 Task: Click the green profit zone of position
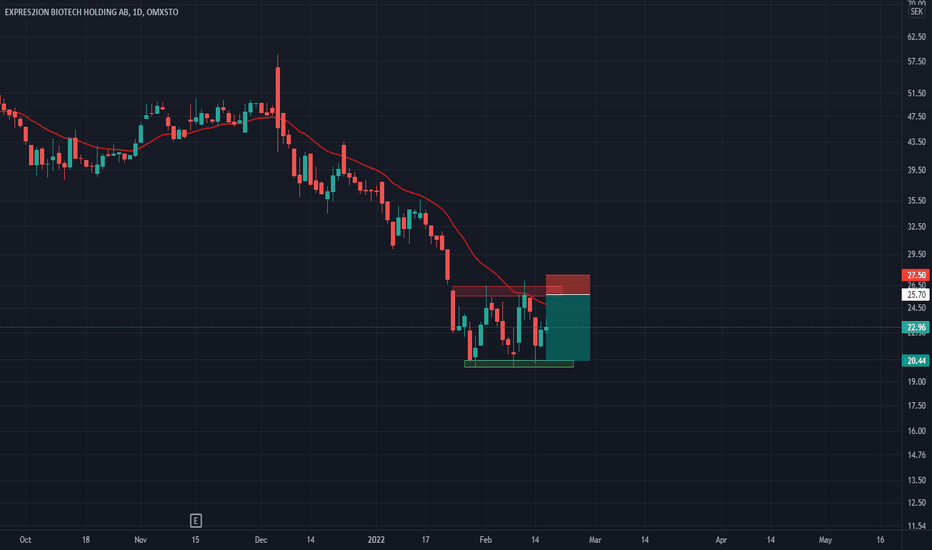coord(568,328)
